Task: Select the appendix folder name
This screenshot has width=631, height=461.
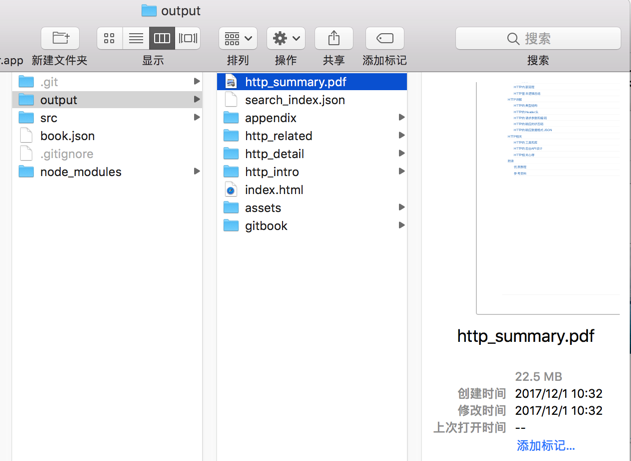Action: [x=271, y=118]
